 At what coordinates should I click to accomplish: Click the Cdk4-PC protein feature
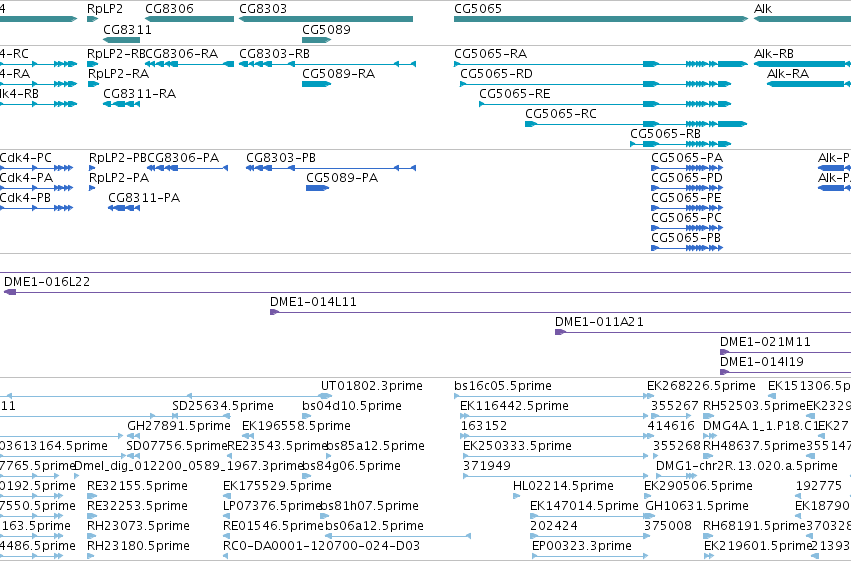pos(36,168)
